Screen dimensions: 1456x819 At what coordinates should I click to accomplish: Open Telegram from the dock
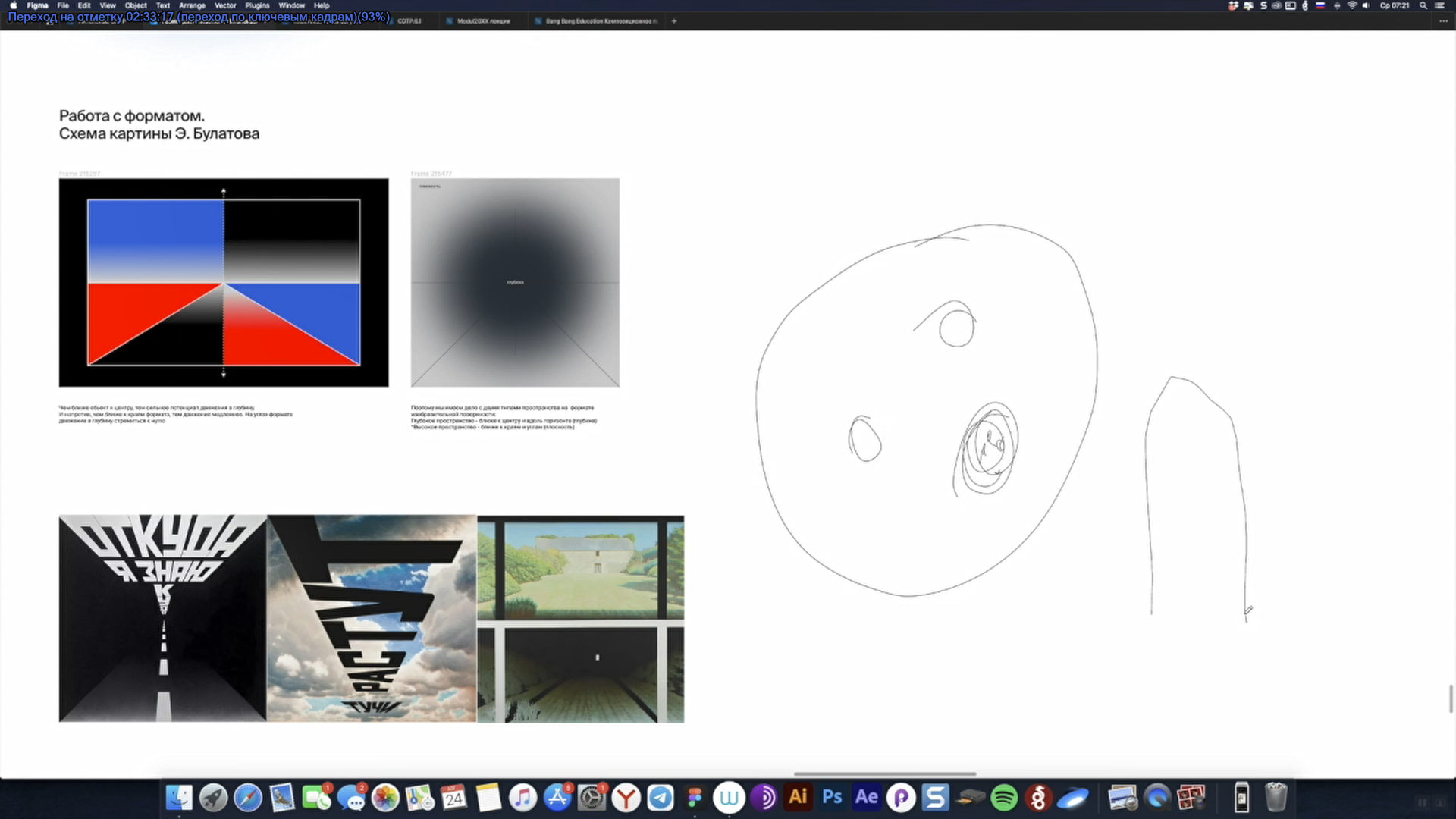661,798
